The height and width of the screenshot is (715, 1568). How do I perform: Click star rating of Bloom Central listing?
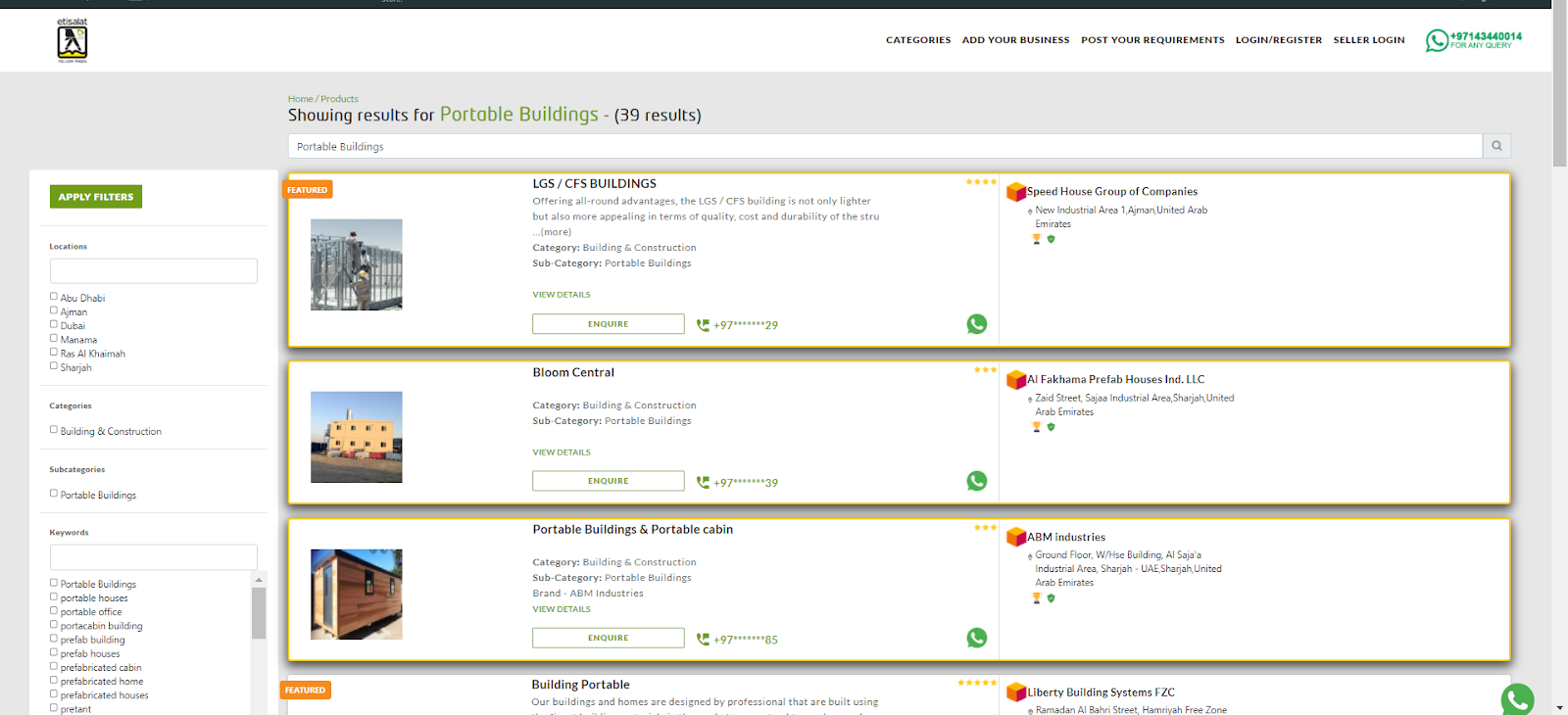click(x=985, y=369)
